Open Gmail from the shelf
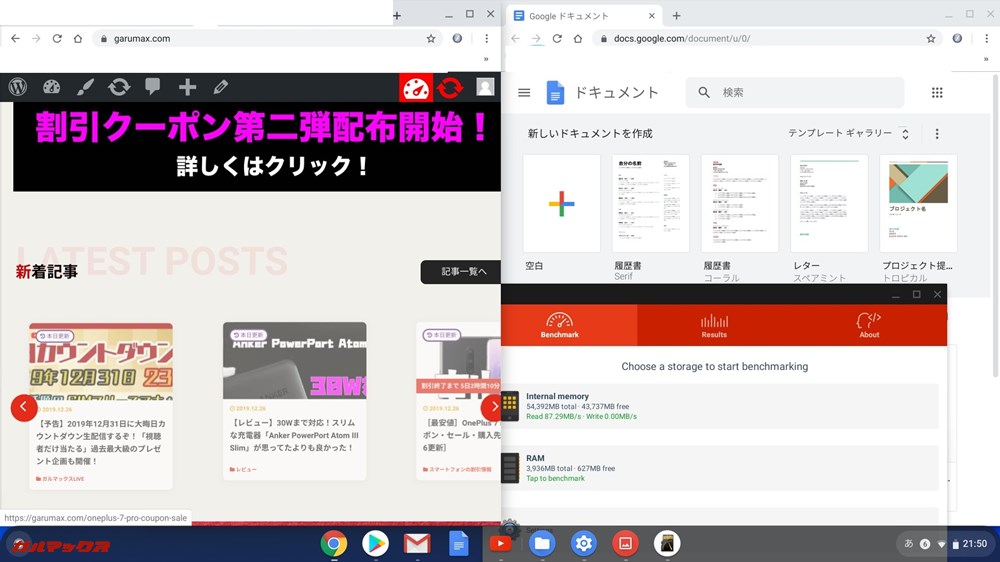 (x=417, y=544)
